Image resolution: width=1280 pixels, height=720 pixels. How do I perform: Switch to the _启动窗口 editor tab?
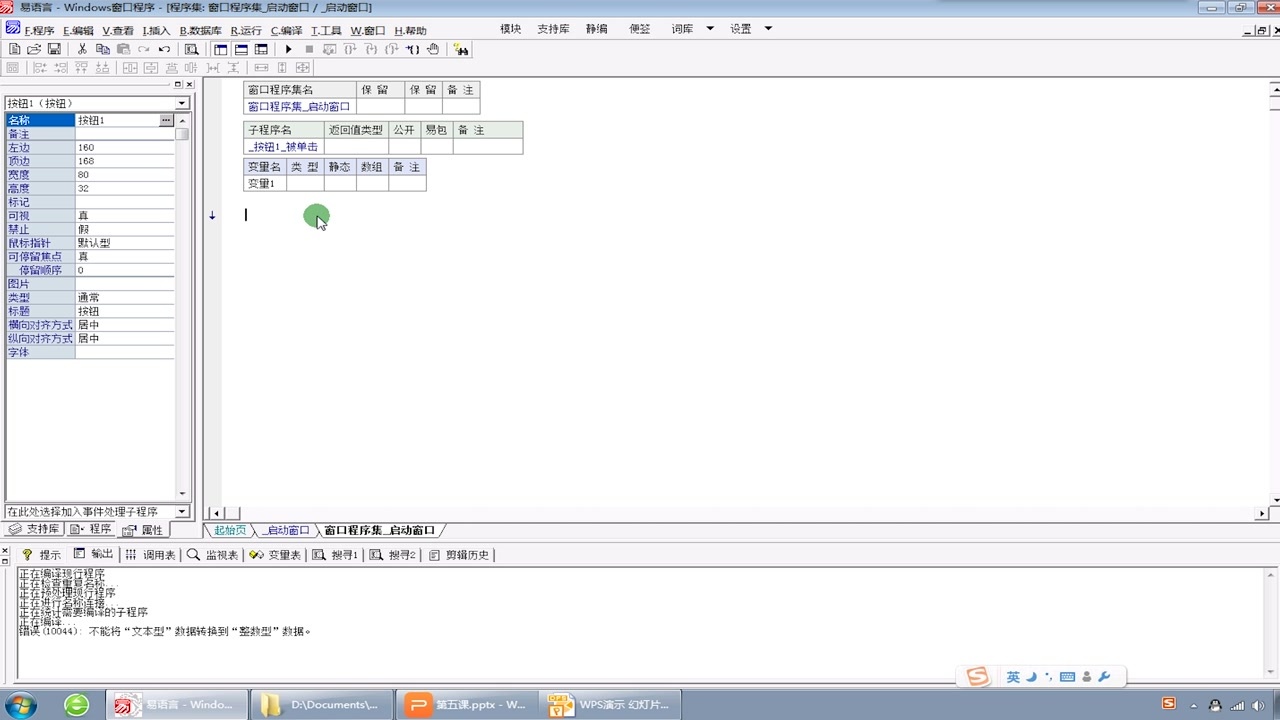tap(286, 530)
